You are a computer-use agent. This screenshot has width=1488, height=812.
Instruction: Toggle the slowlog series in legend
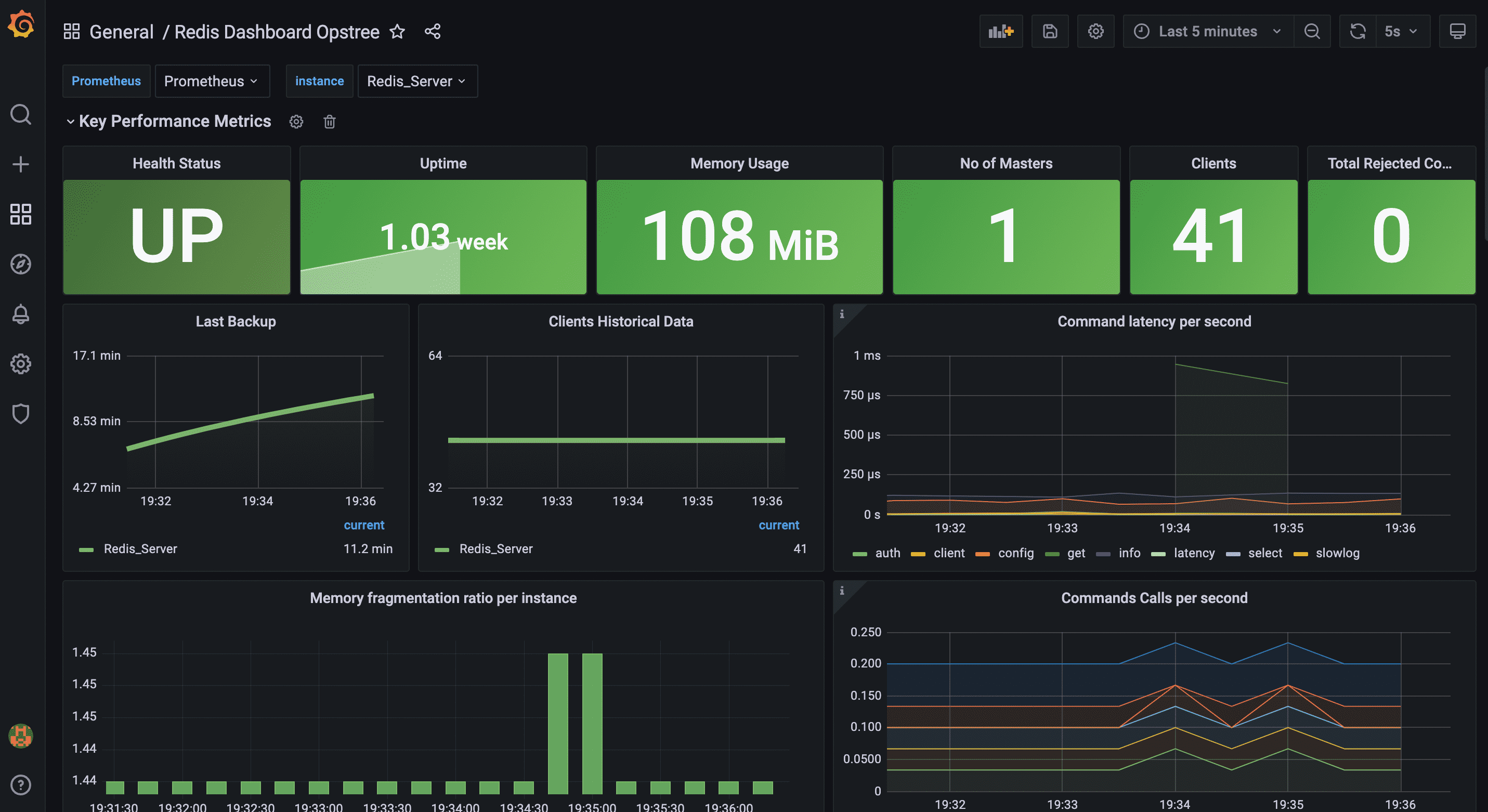point(1337,553)
